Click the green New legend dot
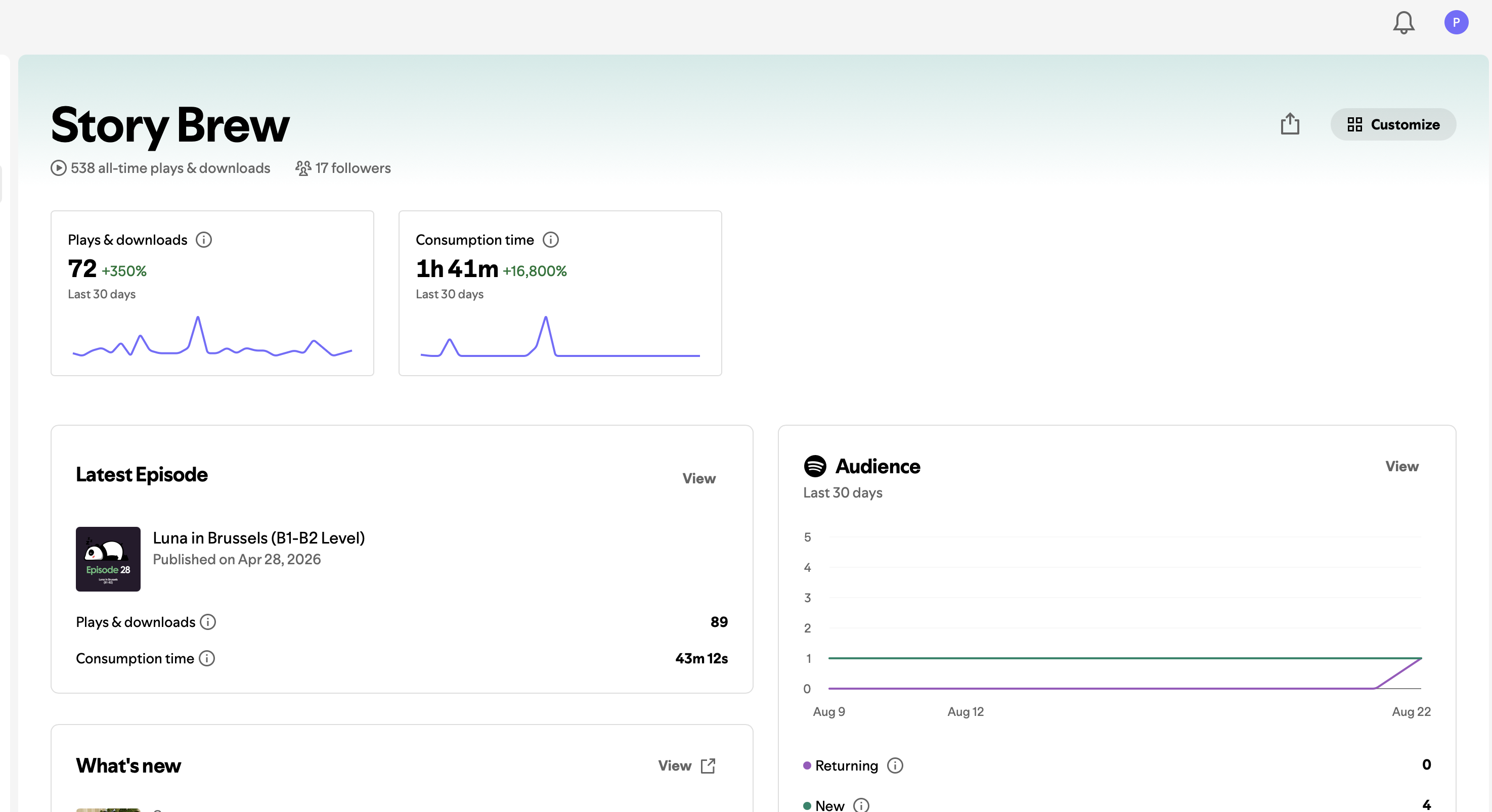This screenshot has width=1492, height=812. click(x=807, y=805)
